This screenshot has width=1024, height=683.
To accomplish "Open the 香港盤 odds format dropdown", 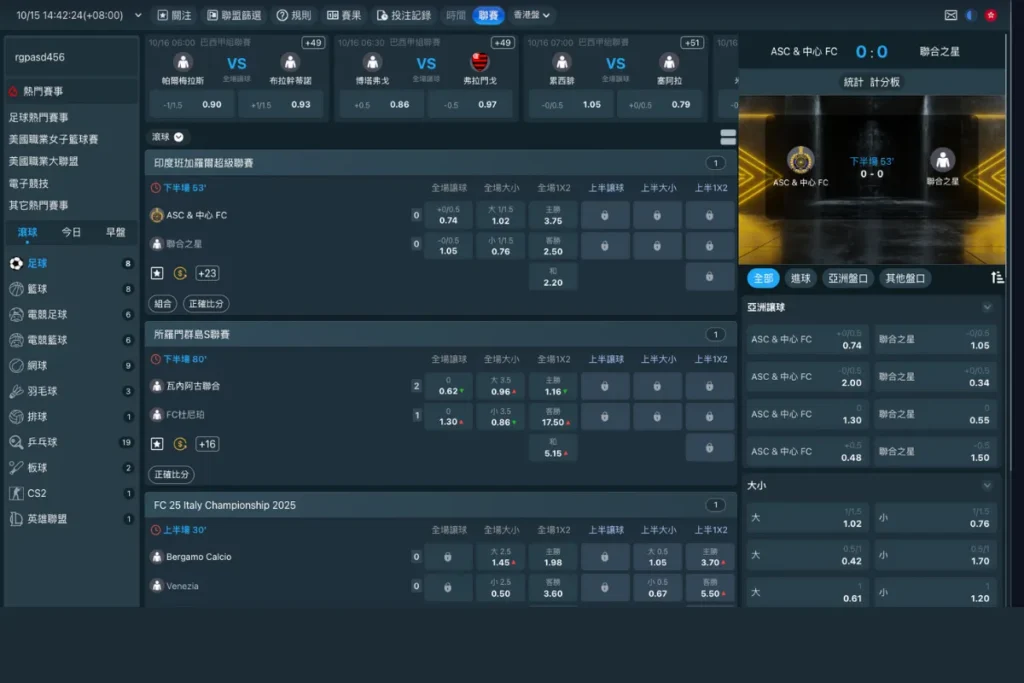I will coord(531,15).
